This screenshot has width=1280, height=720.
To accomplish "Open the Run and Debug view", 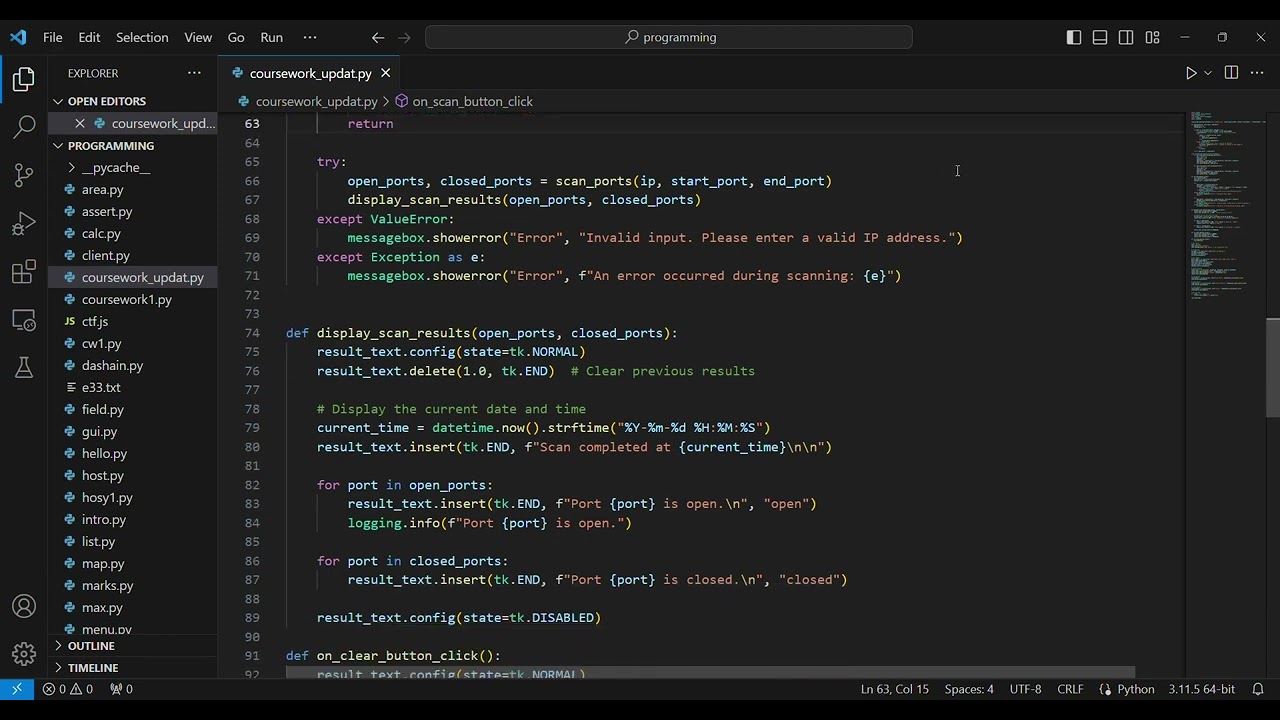I will click(x=24, y=223).
